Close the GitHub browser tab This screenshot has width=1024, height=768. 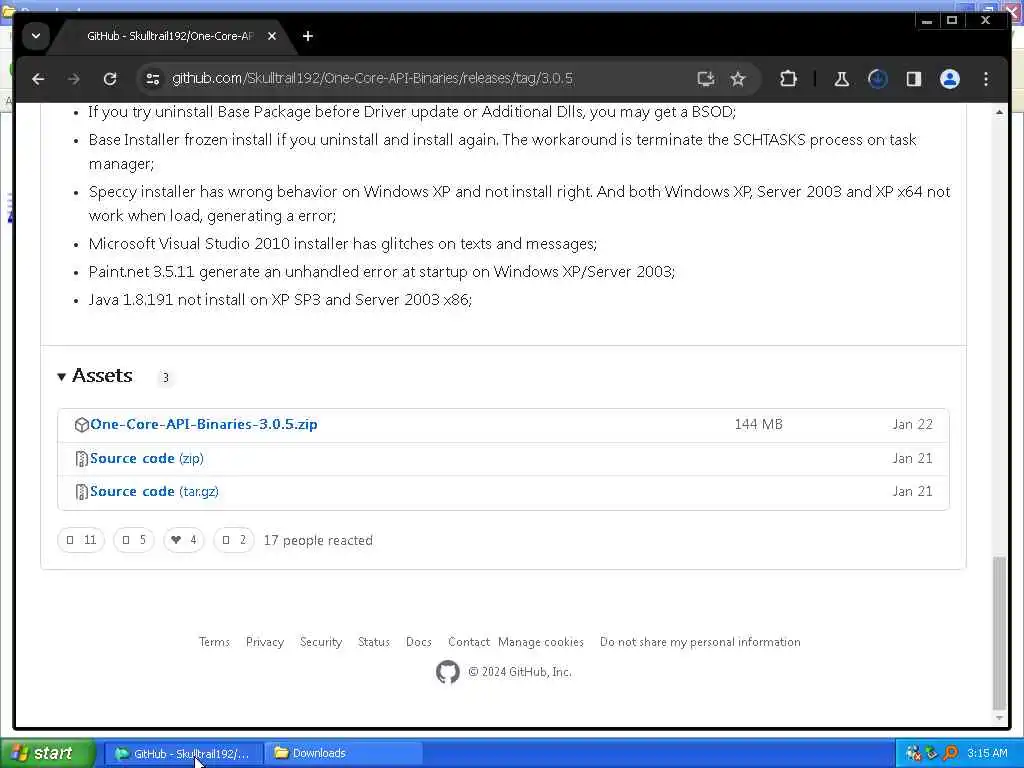[x=272, y=36]
